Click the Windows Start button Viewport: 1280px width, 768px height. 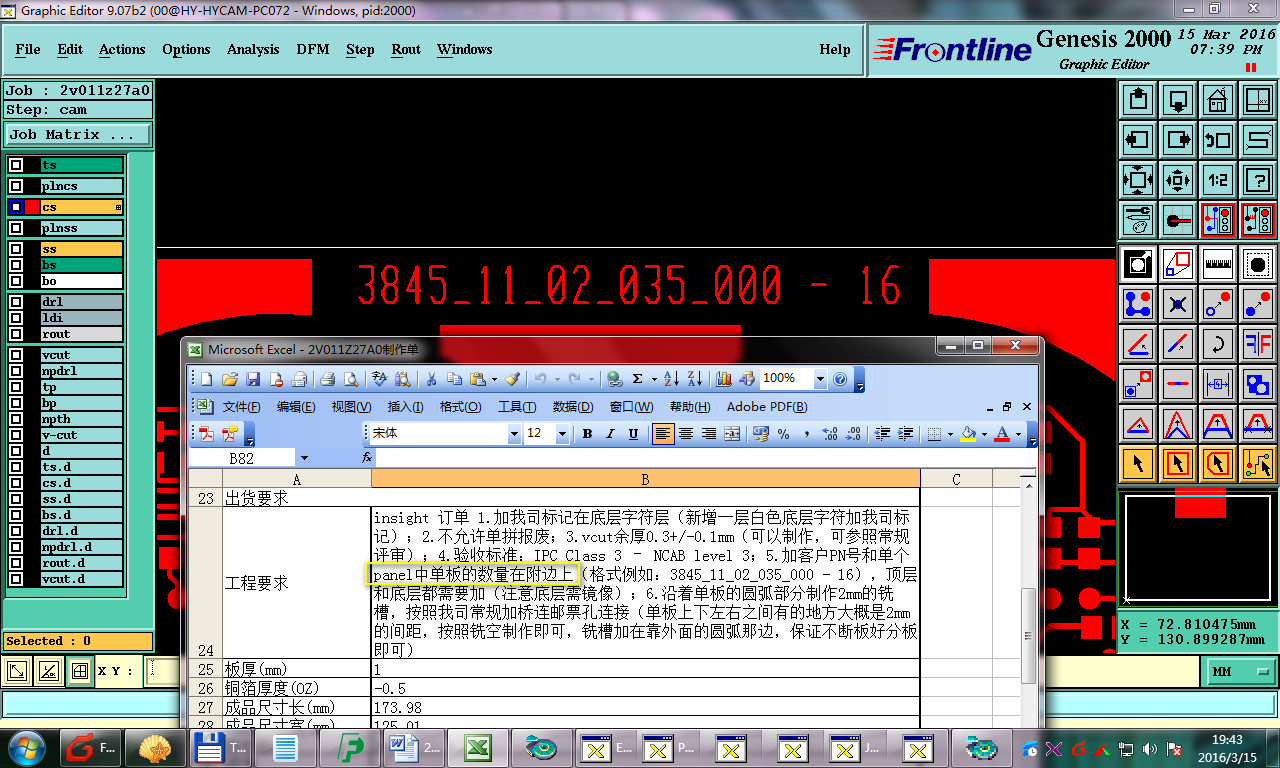27,747
